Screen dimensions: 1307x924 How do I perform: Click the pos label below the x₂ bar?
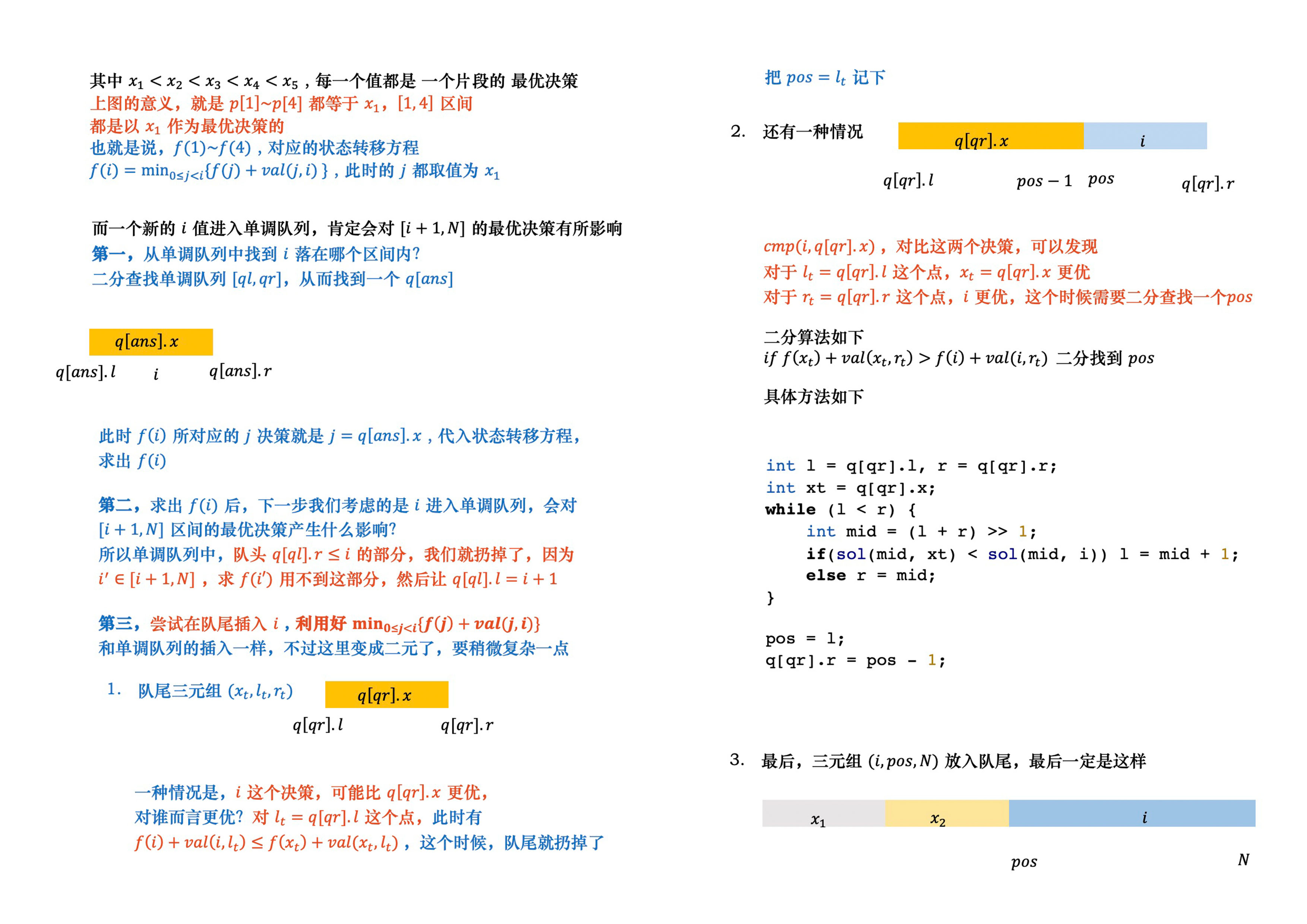[1024, 862]
